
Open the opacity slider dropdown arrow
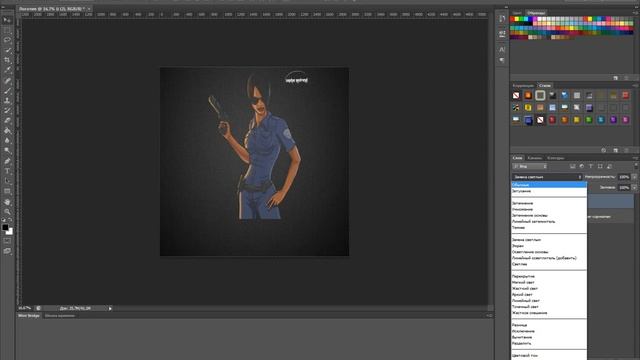click(634, 177)
